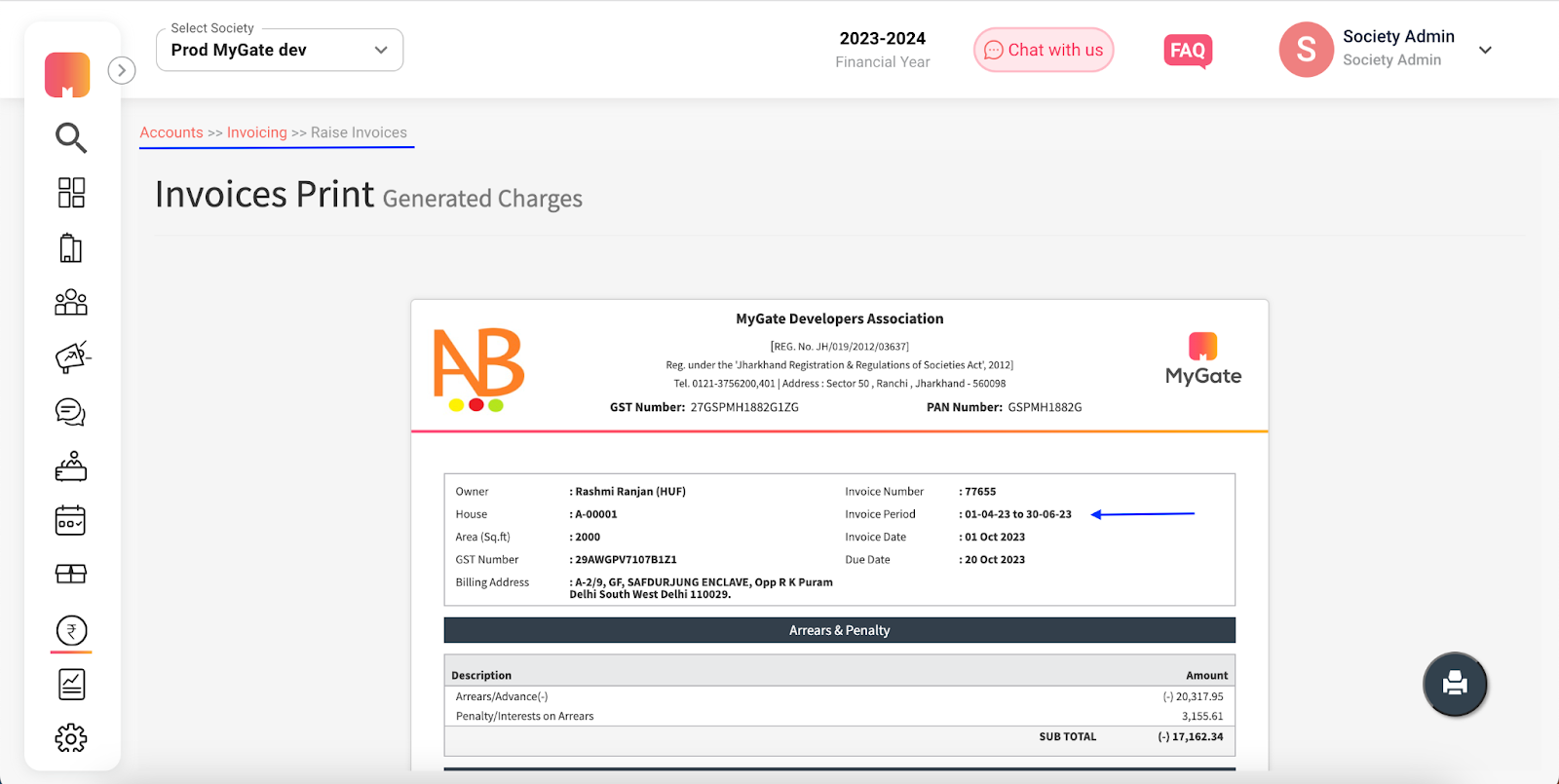This screenshot has width=1559, height=784.
Task: Click MyGate Developers Association title
Action: click(x=840, y=318)
